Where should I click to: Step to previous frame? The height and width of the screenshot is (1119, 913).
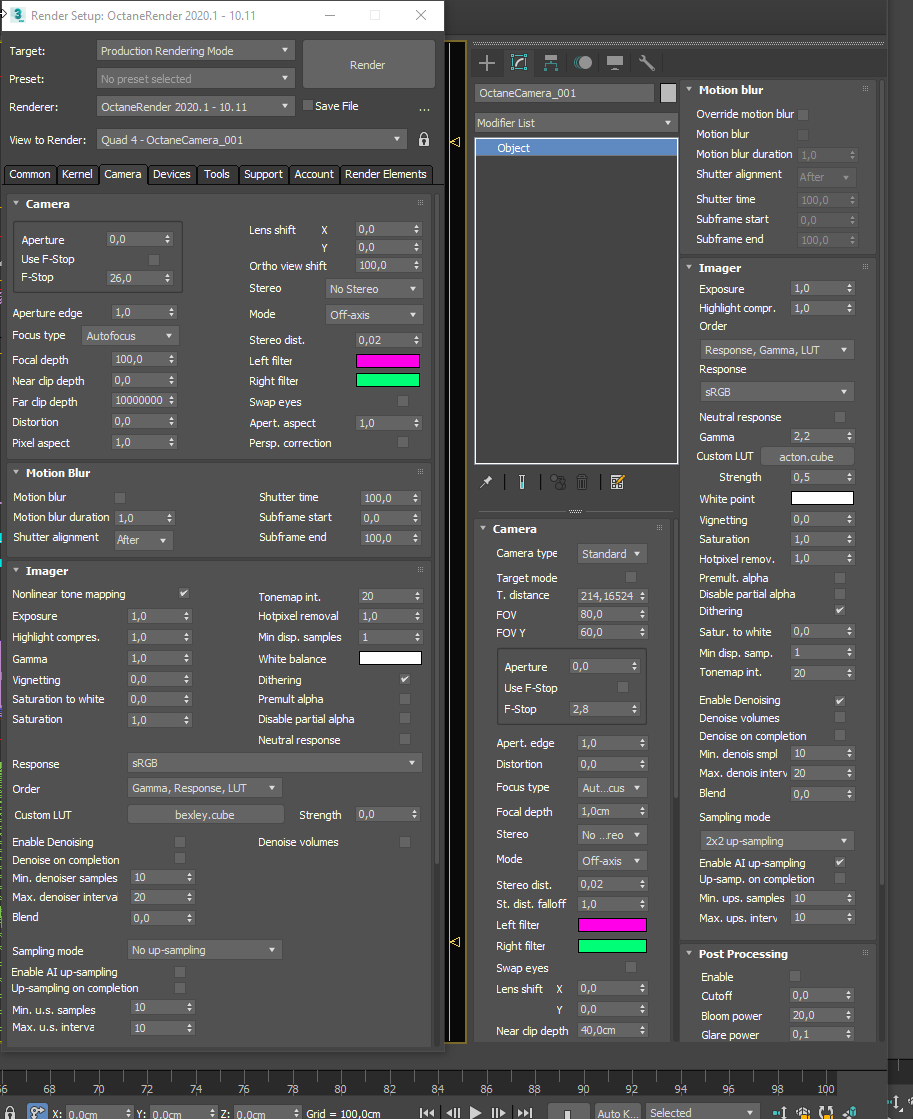(x=453, y=1113)
